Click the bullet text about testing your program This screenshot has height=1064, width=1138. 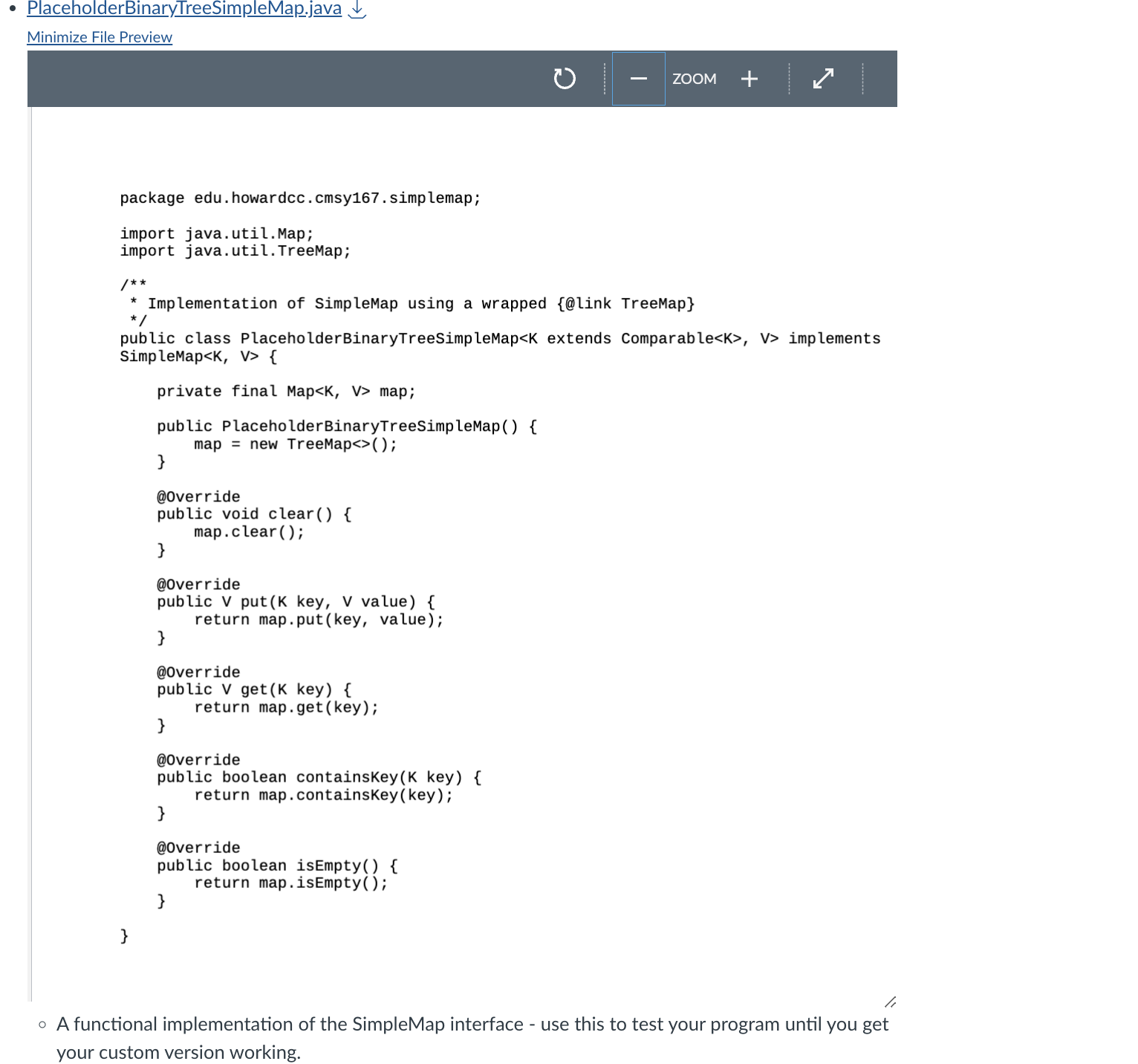click(x=472, y=1024)
